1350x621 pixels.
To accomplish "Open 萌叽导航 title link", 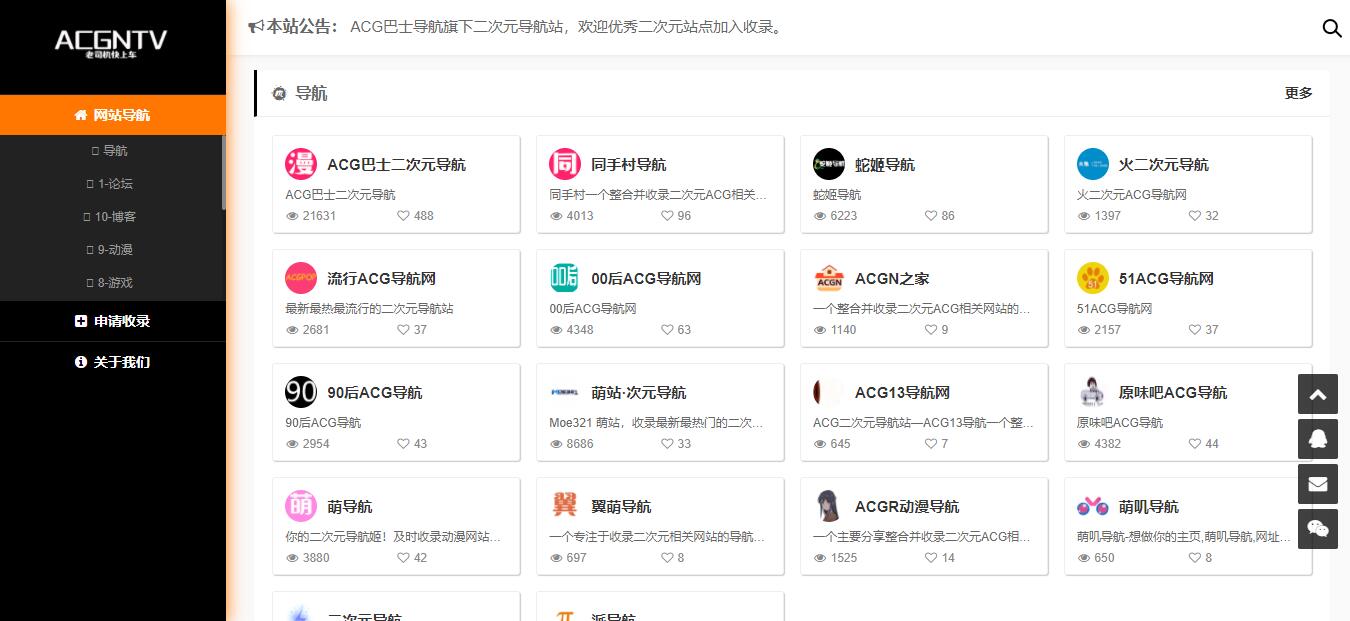I will 1148,506.
